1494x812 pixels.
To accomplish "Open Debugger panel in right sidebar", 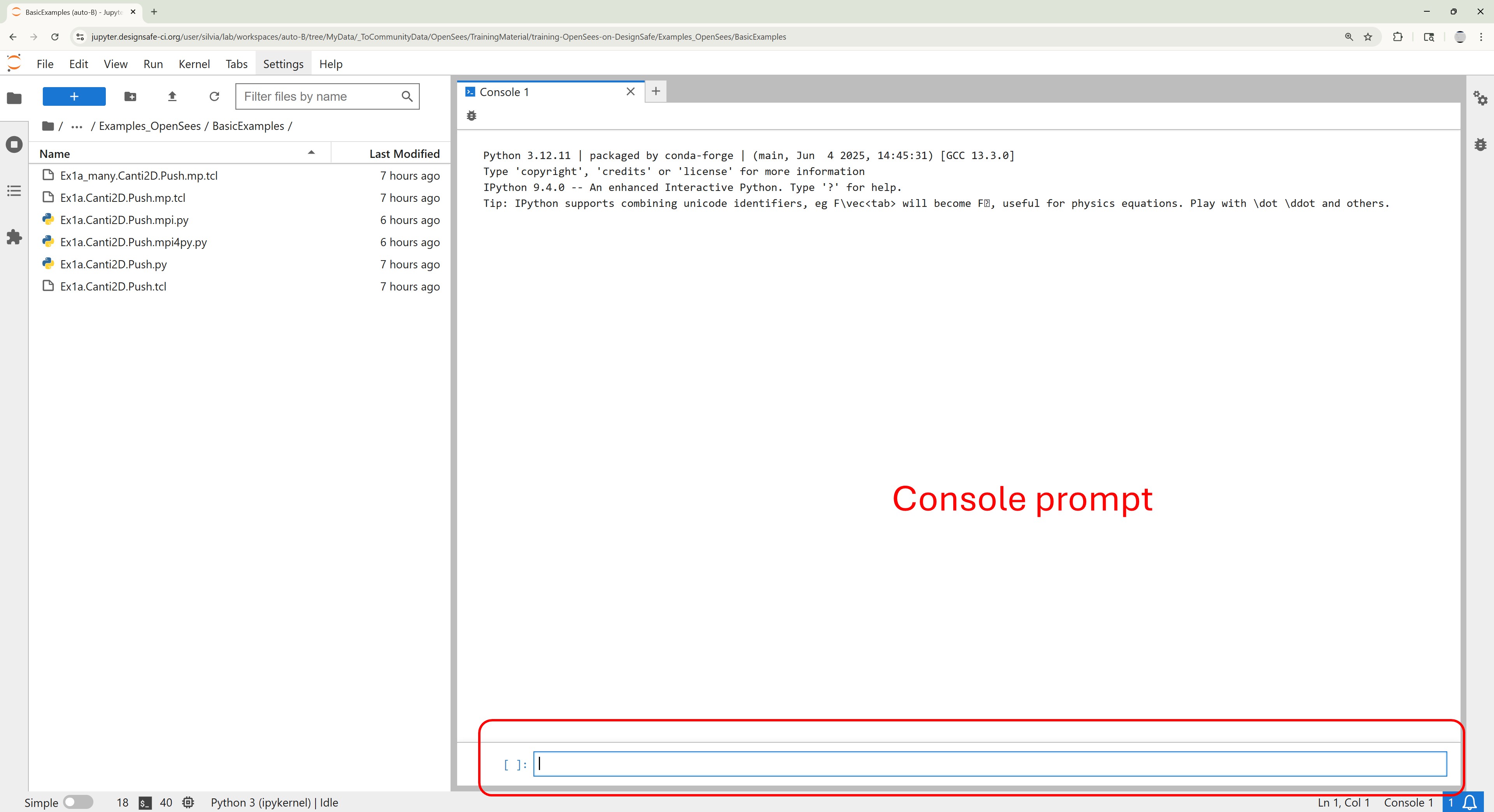I will [1480, 144].
